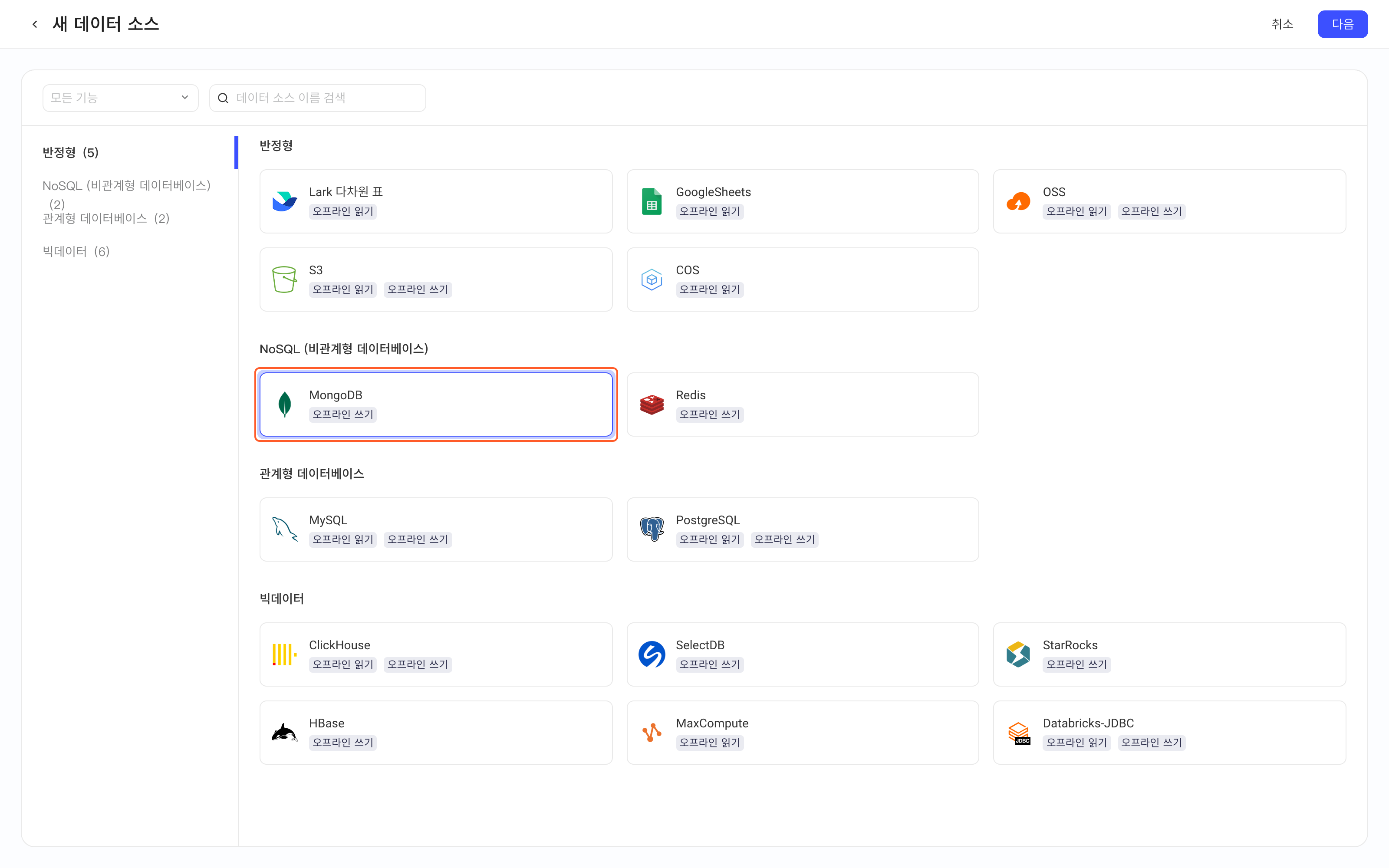
Task: Click the MongoDB leaf icon
Action: [284, 404]
